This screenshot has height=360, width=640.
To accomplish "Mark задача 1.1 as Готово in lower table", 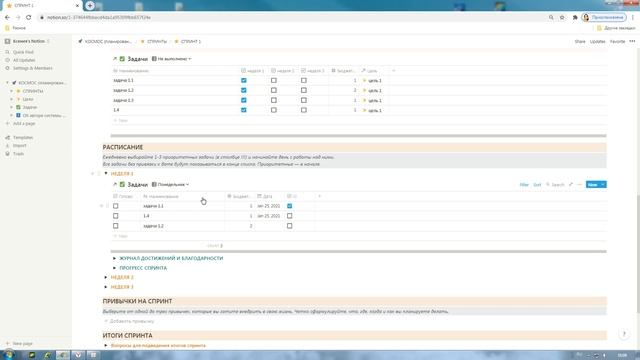I will pyautogui.click(x=116, y=206).
